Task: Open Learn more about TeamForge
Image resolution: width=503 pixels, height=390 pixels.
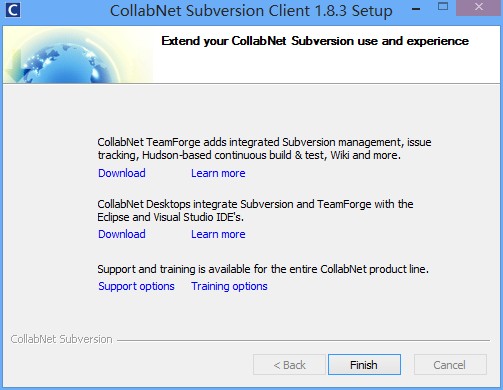Action: [x=218, y=173]
